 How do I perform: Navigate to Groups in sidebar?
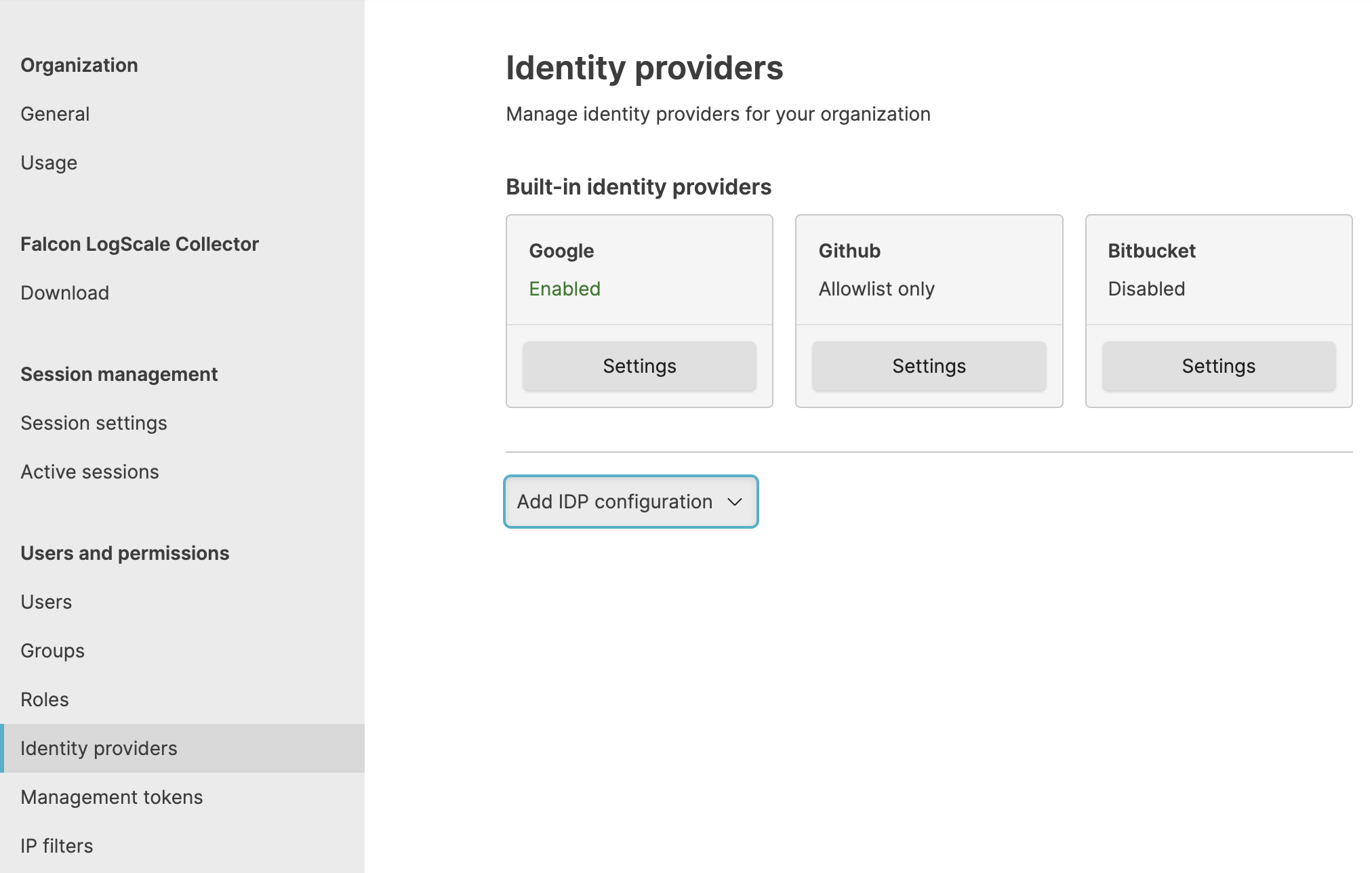point(51,649)
